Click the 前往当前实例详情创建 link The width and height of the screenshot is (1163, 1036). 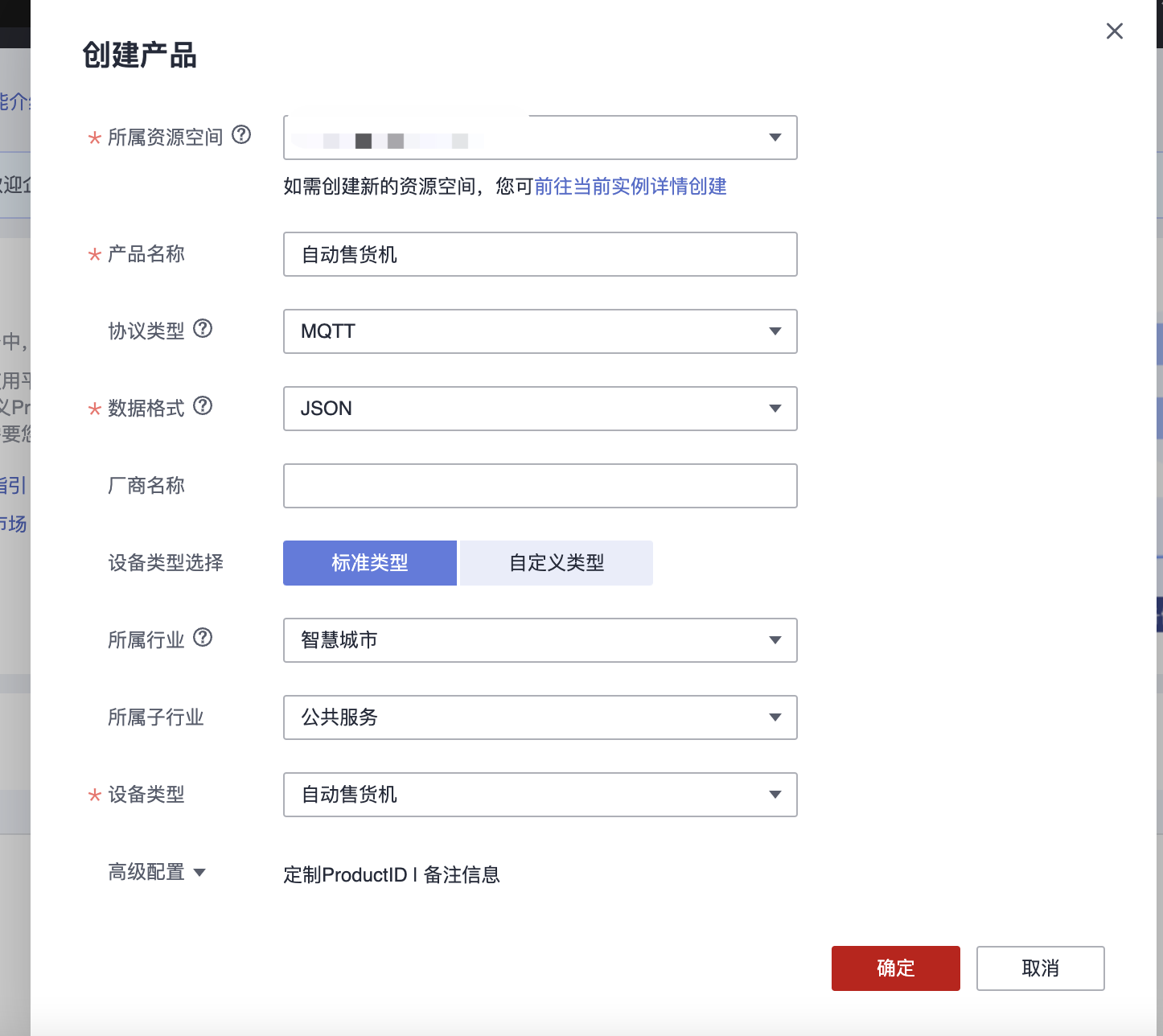point(631,187)
